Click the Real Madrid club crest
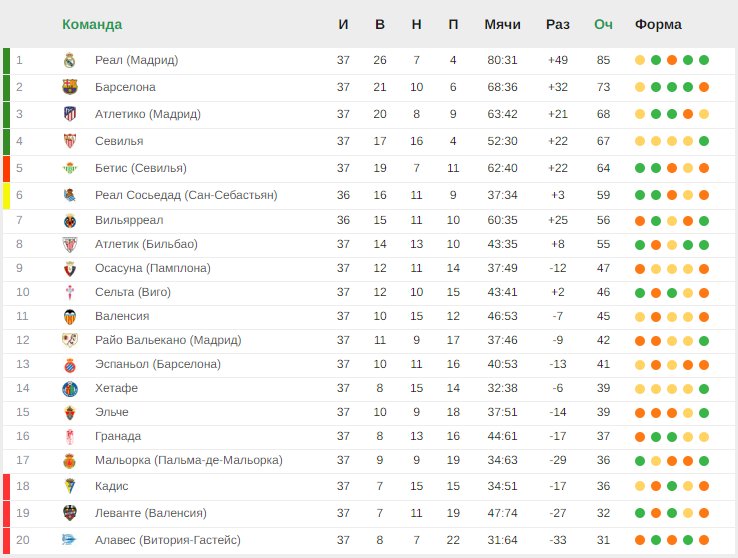Viewport: 738px width, 558px height. (x=70, y=60)
